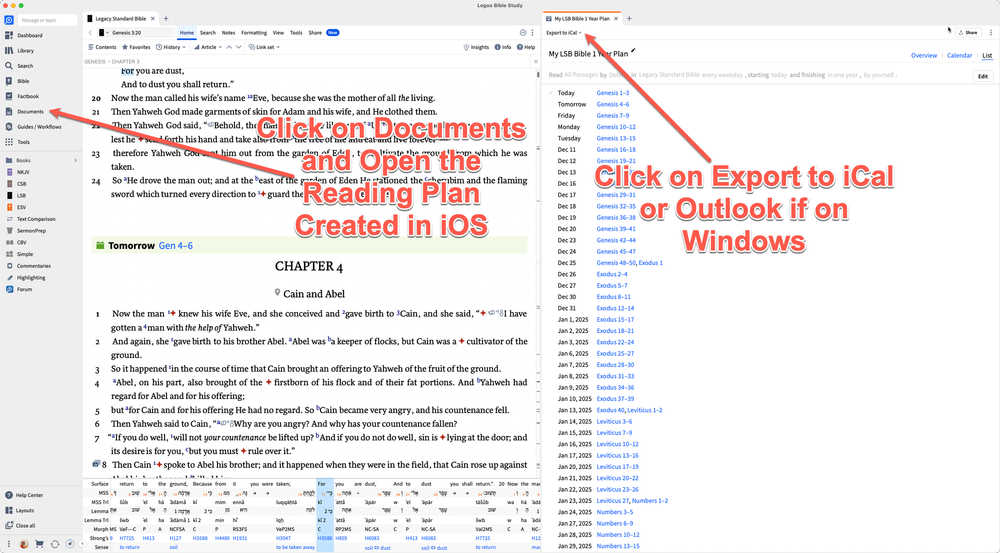This screenshot has width=1000, height=553.
Task: Collapse the sidebar with the arrow
Action: tap(82, 544)
